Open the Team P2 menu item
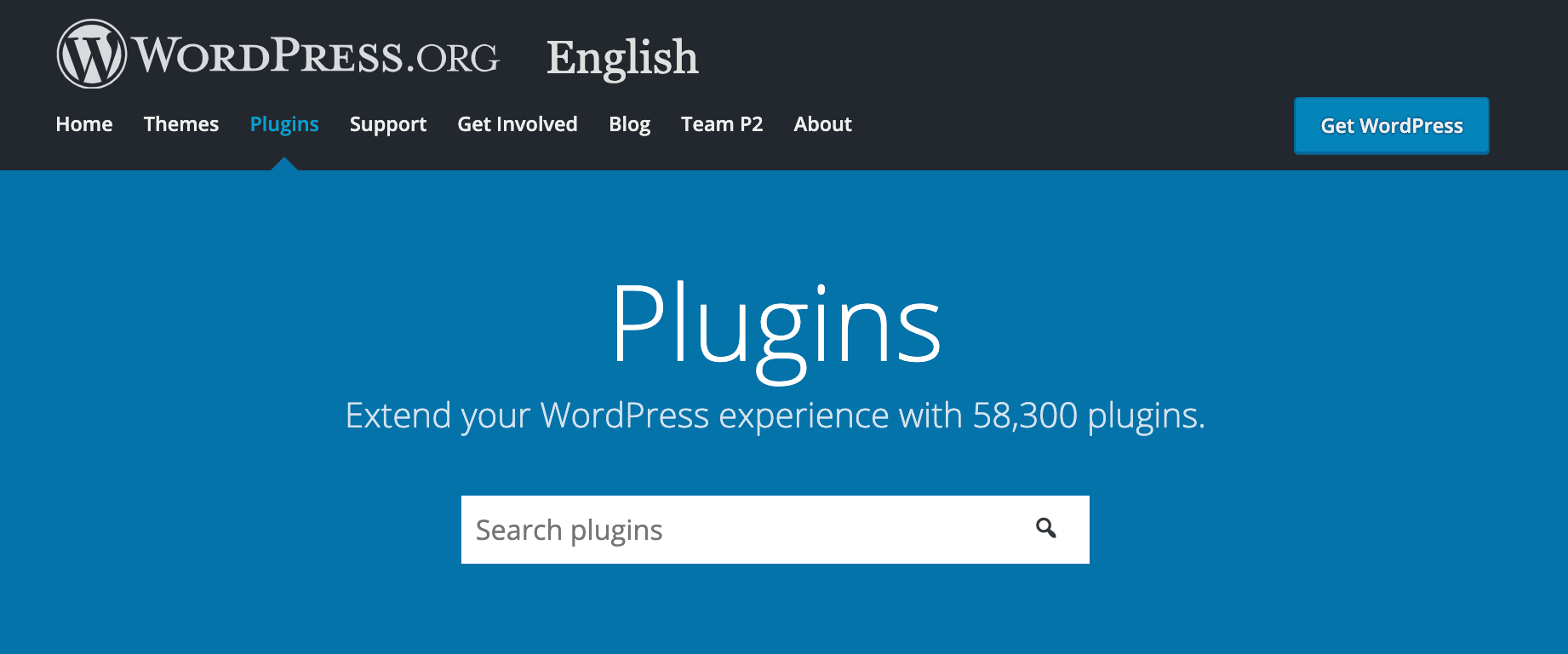 point(722,124)
